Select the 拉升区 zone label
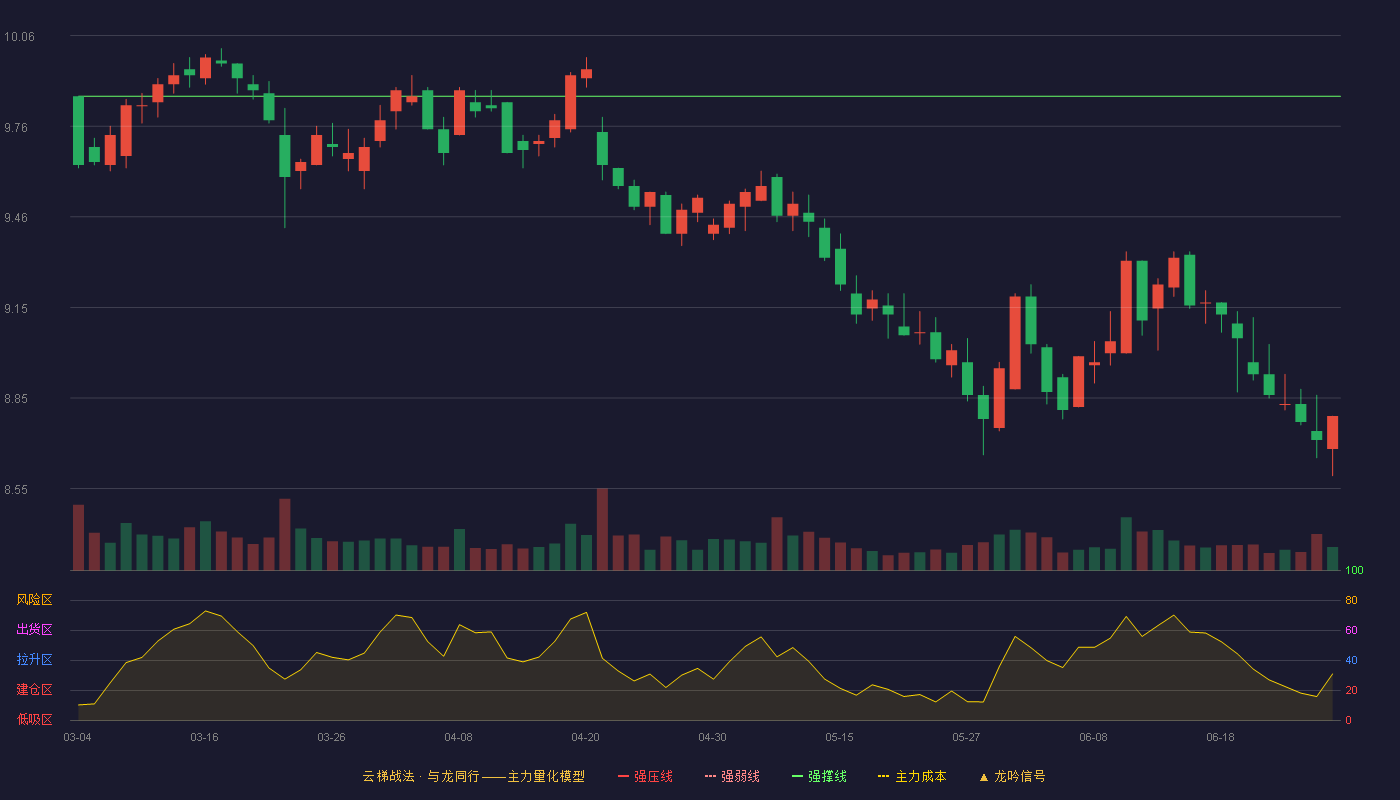The height and width of the screenshot is (800, 1400). point(34,660)
